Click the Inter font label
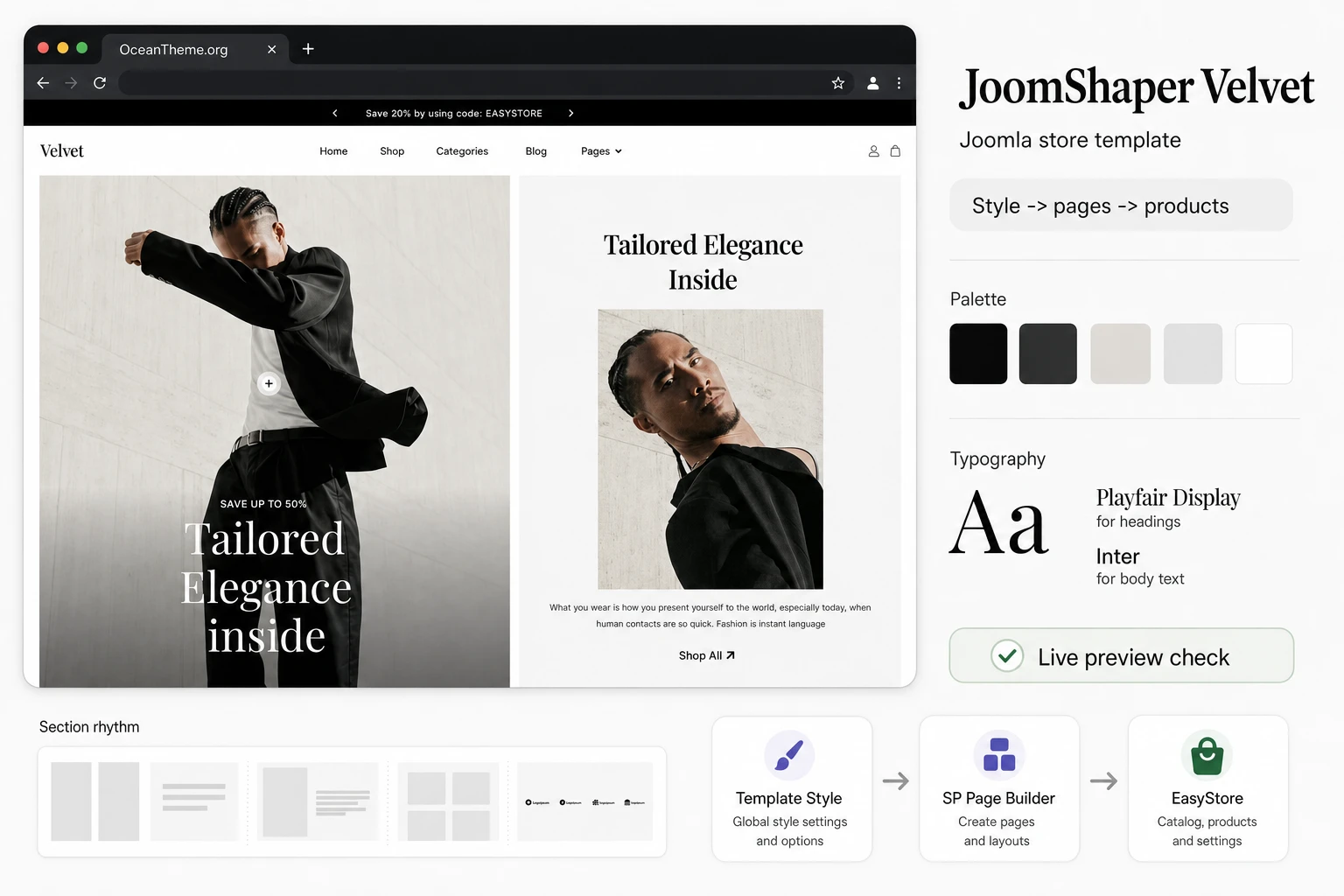This screenshot has width=1344, height=896. tap(1117, 556)
